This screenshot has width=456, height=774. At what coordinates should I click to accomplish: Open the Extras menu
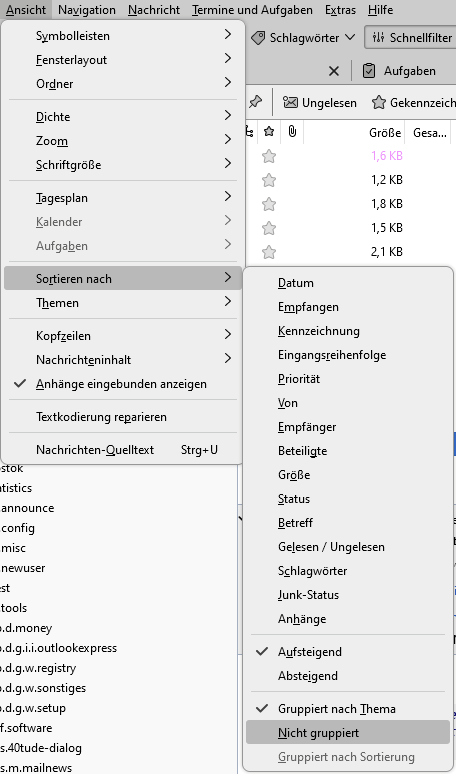[x=340, y=10]
